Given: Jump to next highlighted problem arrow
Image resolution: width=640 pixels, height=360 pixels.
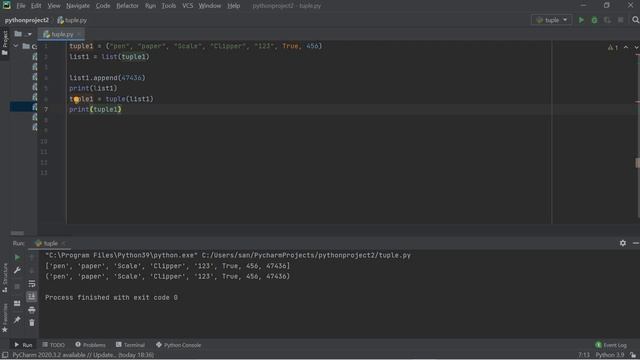Looking at the screenshot, I should point(636,47).
